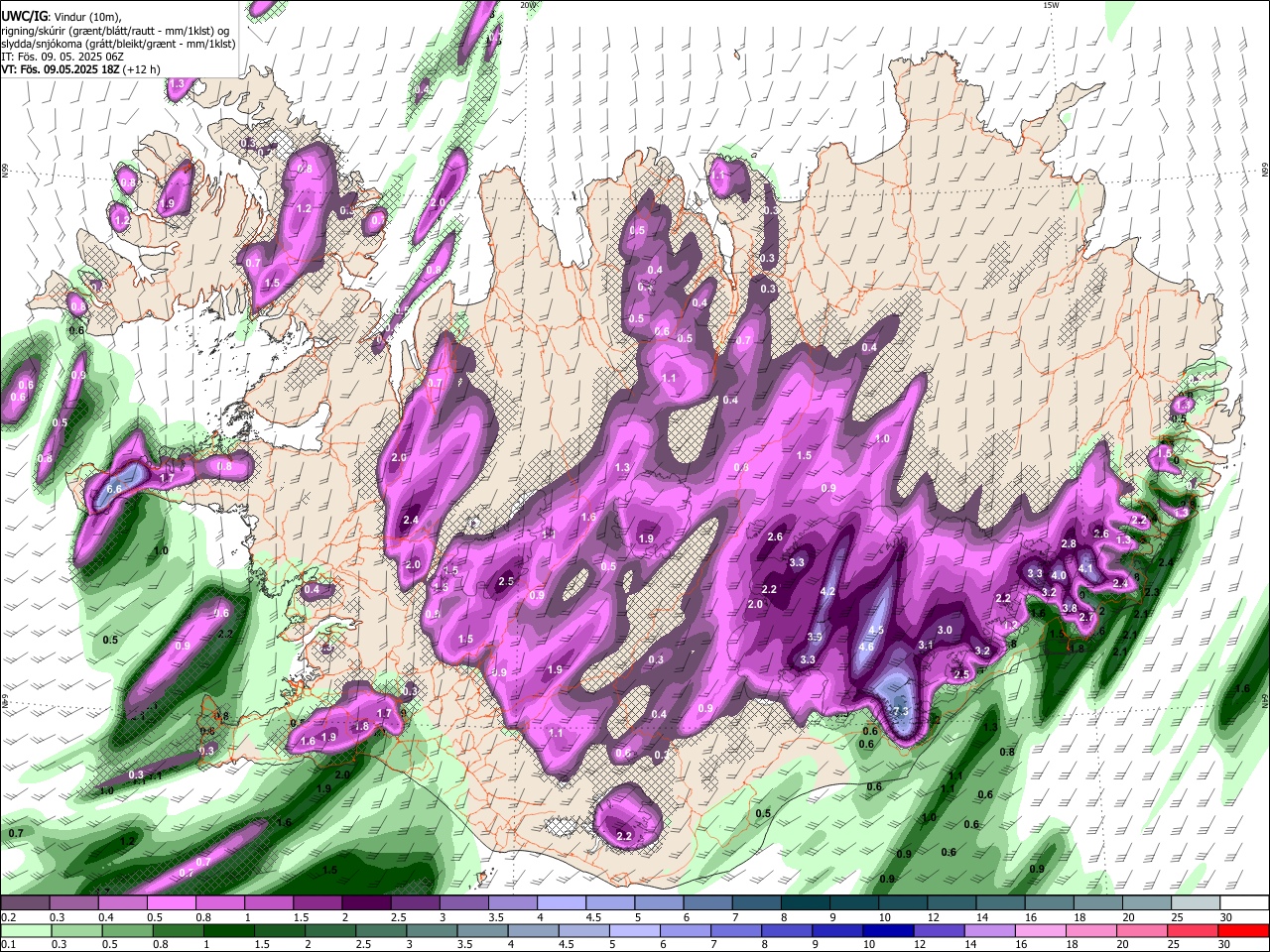Select the crimson swatch labeled 25 in bottom legend
The image size is (1270, 952).
1193,930
